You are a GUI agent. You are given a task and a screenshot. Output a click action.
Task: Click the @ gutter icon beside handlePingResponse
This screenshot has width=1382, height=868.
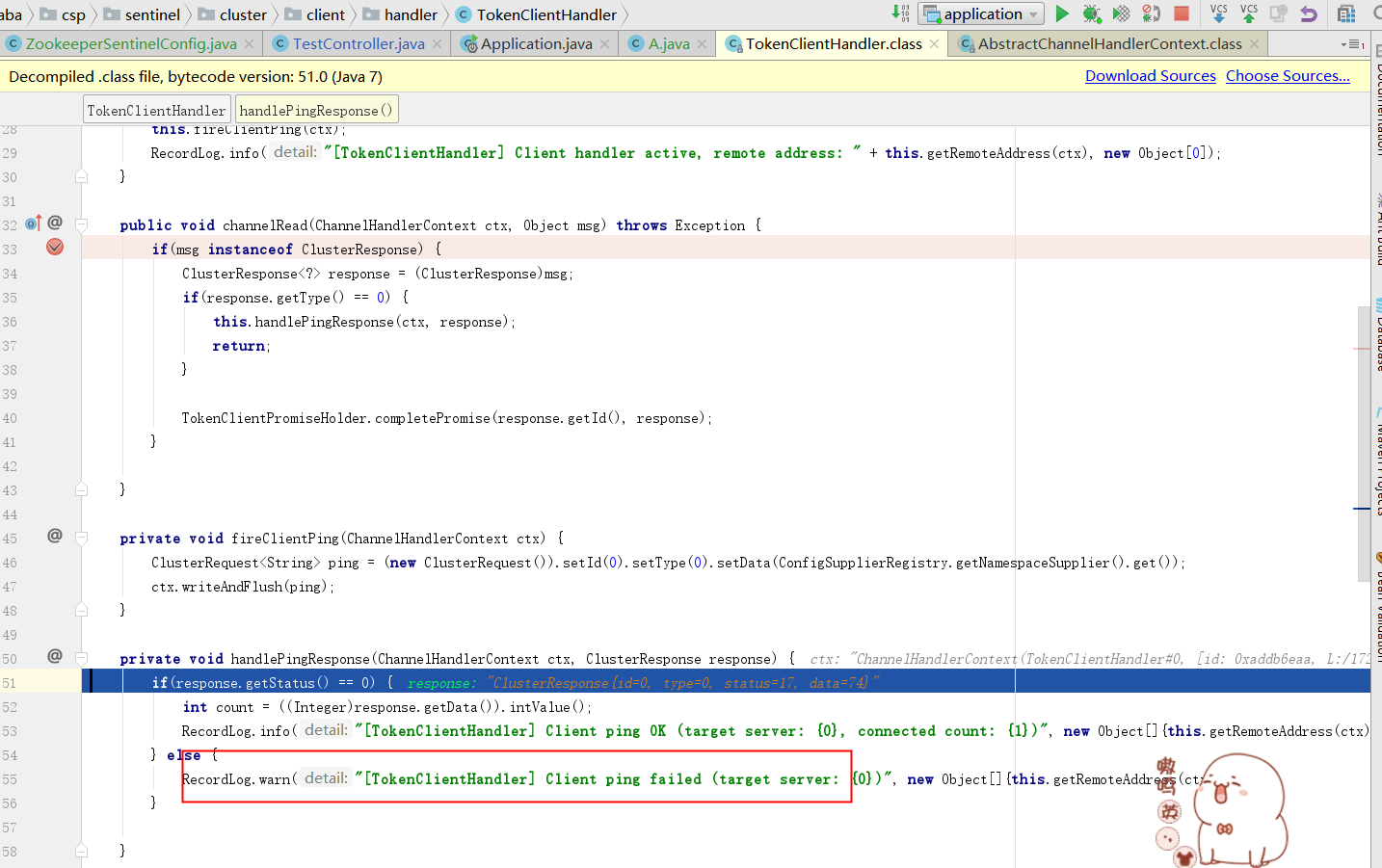[55, 656]
